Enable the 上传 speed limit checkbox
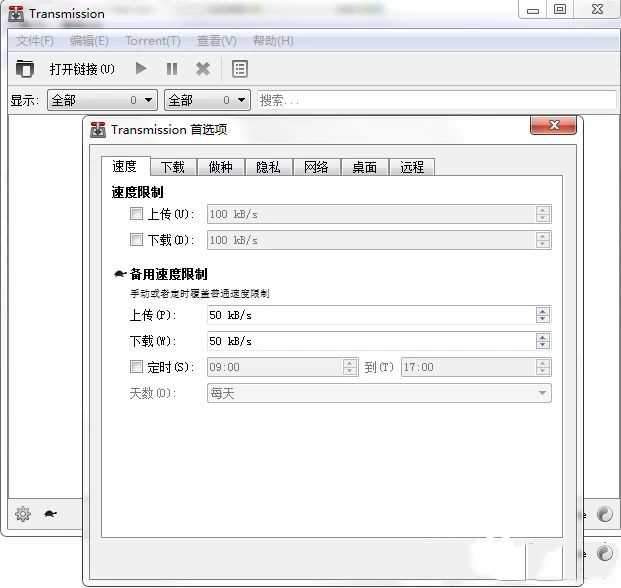The width and height of the screenshot is (621, 588). [x=137, y=214]
